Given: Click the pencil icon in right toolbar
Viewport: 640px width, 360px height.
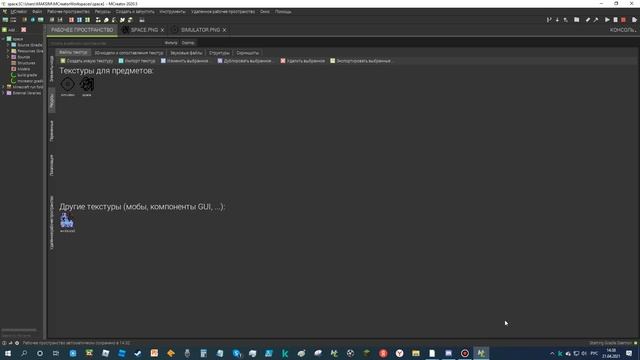Looking at the screenshot, I should [588, 20].
